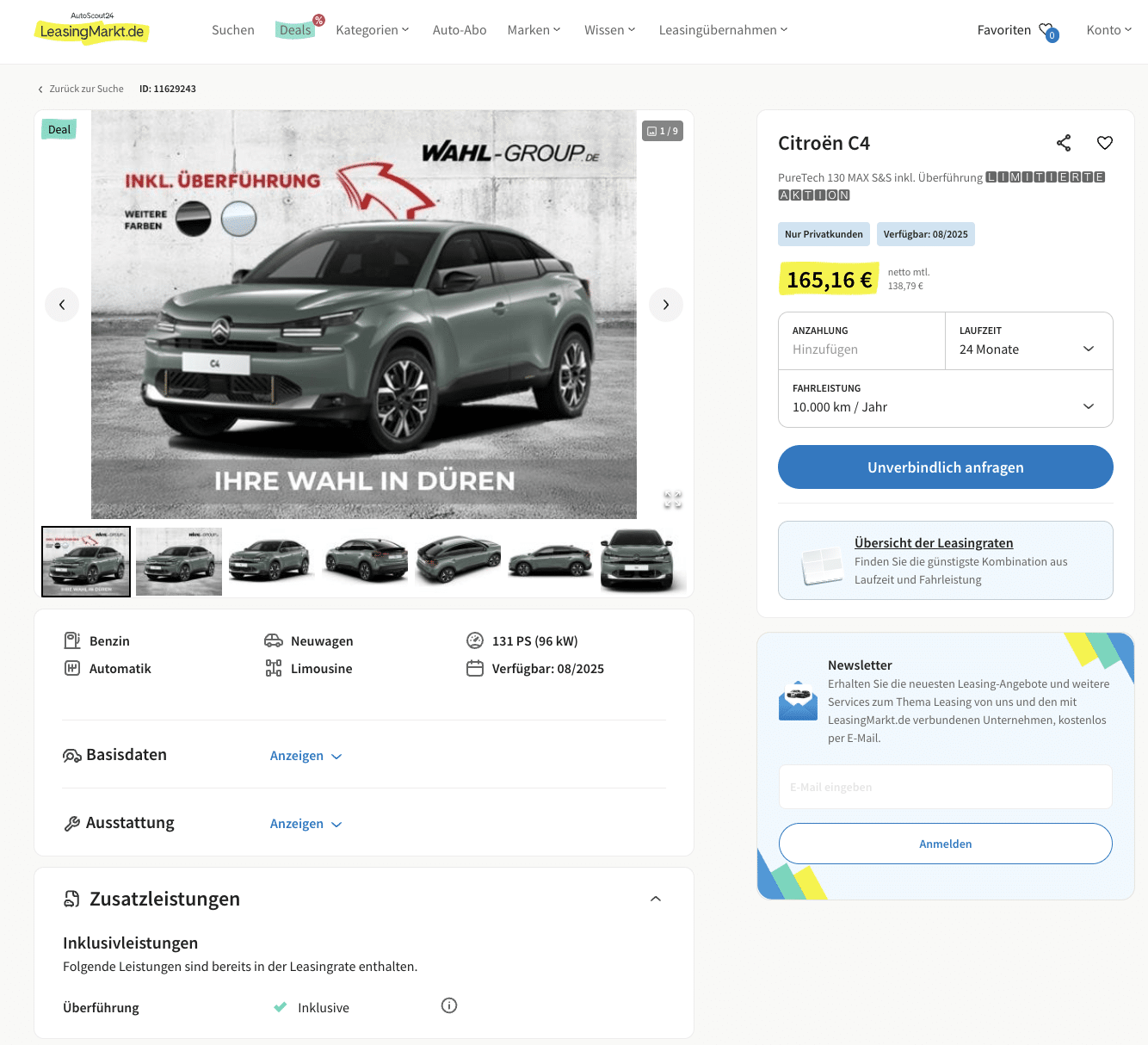Click the Benzin fuel pump icon
This screenshot has width=1148, height=1045.
(x=72, y=640)
